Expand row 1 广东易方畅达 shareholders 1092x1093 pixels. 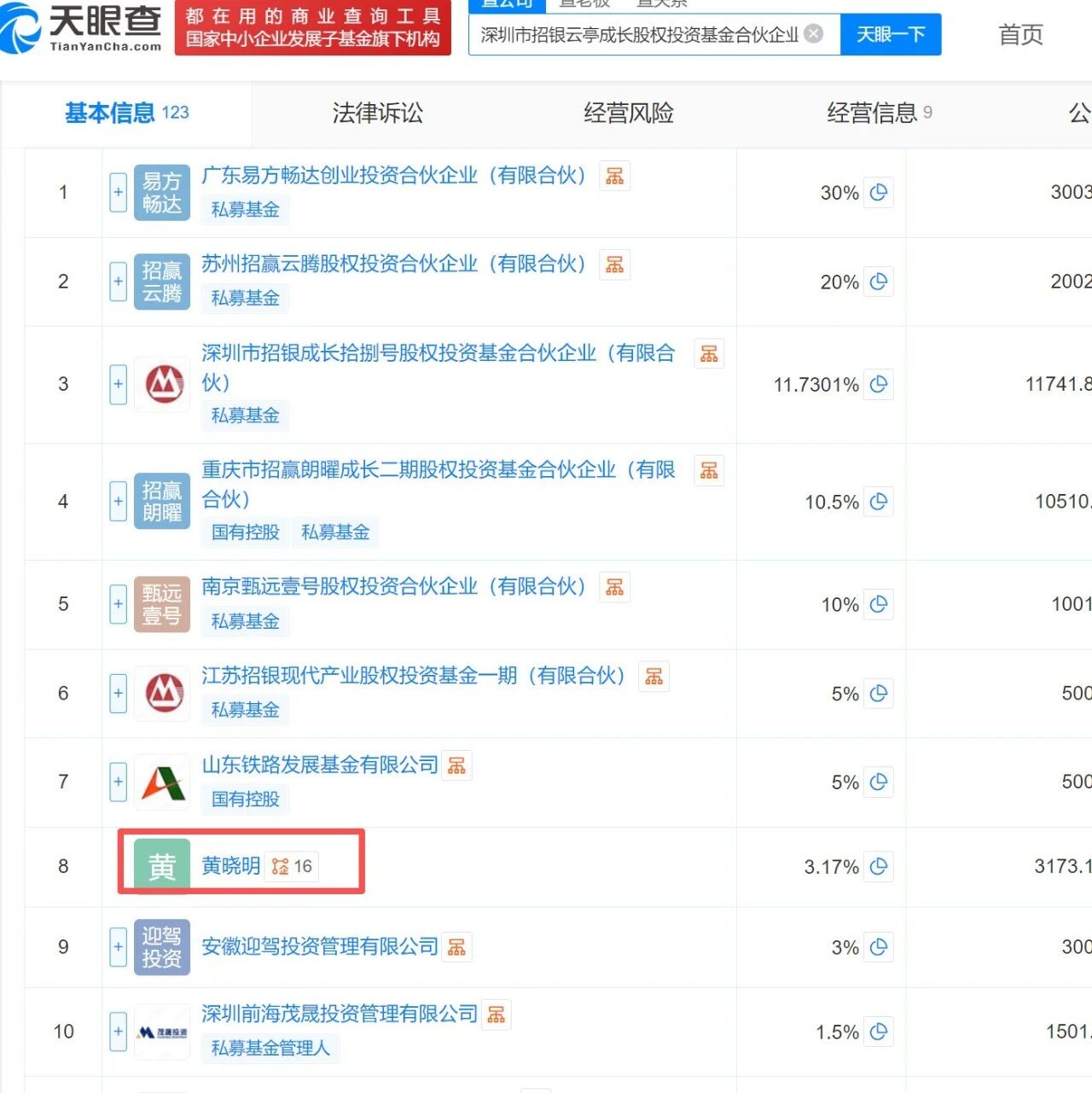[119, 193]
